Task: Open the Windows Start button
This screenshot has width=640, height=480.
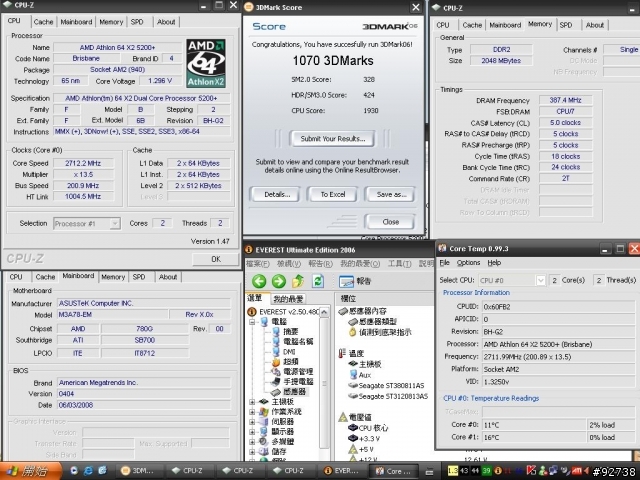Action: coord(30,471)
